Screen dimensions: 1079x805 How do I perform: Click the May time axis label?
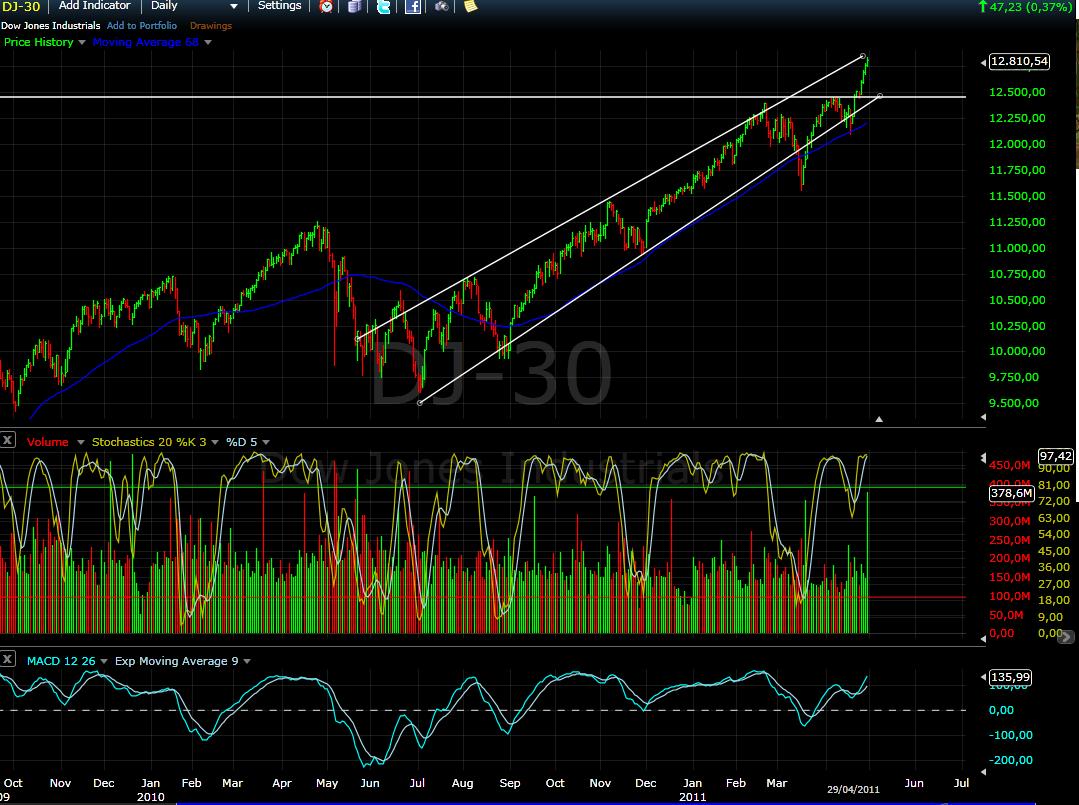327,783
